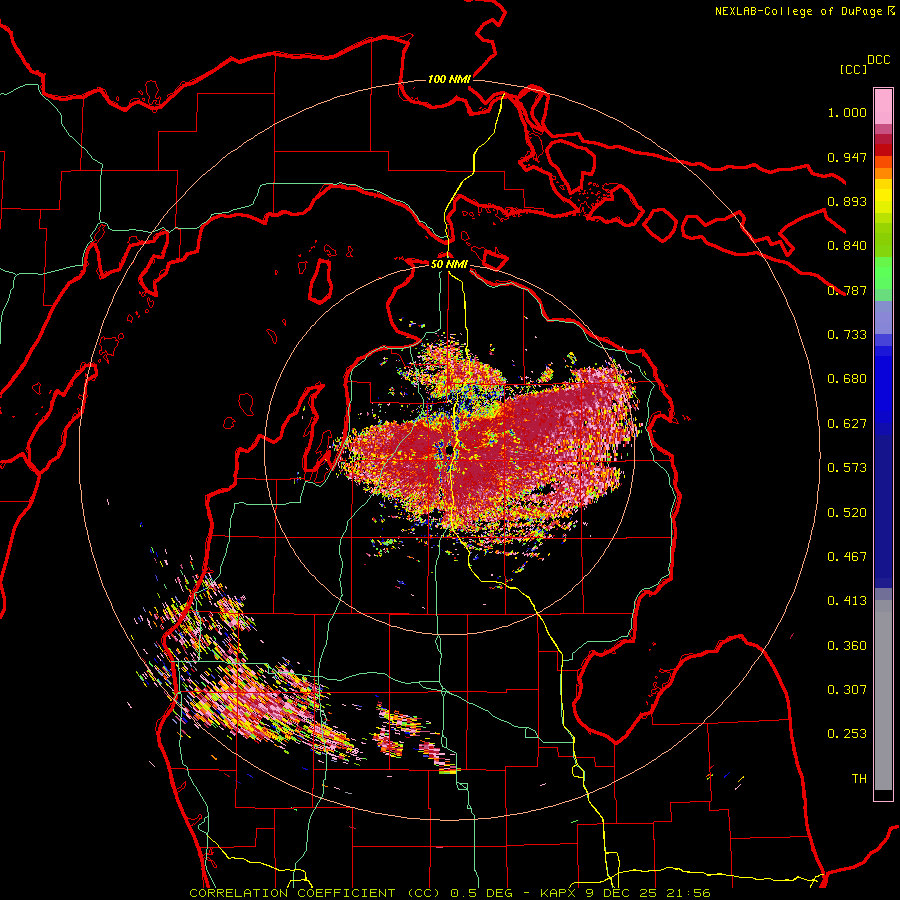Click the TH threshold label on legend
Screen dimensions: 900x900
pos(859,779)
